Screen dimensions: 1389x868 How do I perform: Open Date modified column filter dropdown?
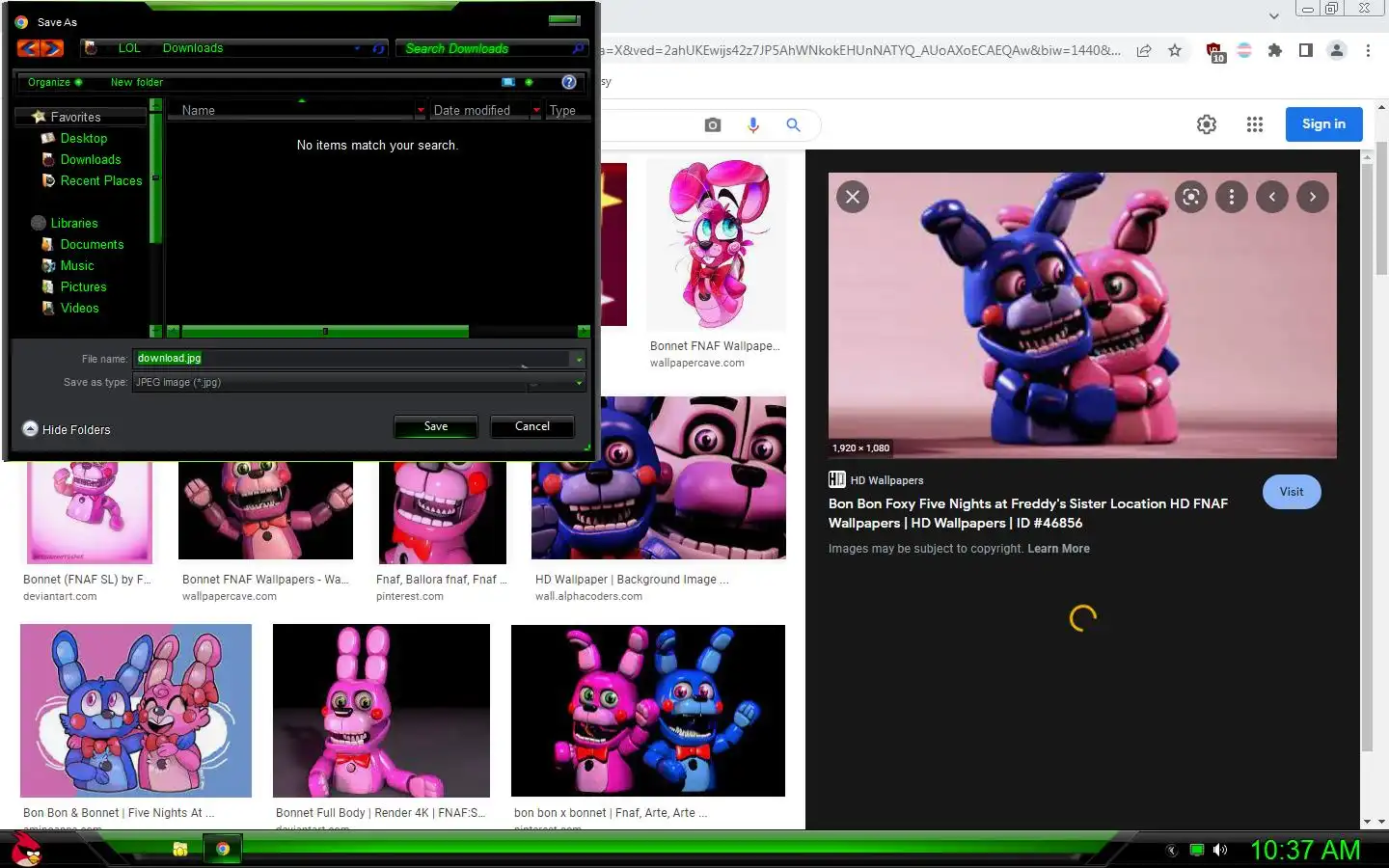[536, 110]
